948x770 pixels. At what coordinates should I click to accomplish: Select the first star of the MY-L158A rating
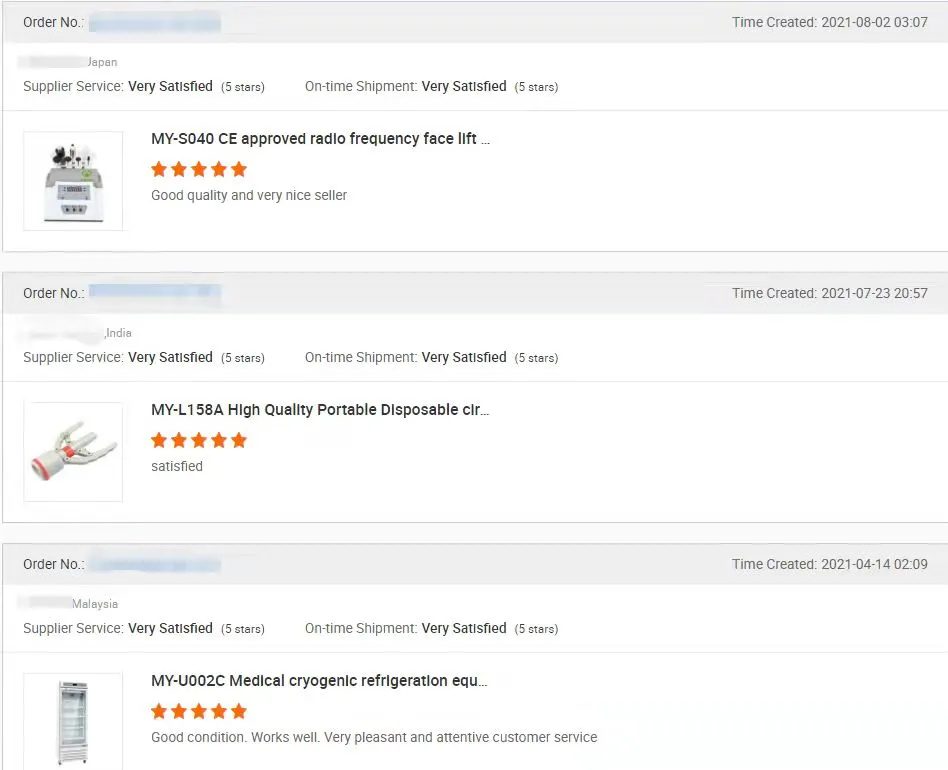pyautogui.click(x=159, y=440)
